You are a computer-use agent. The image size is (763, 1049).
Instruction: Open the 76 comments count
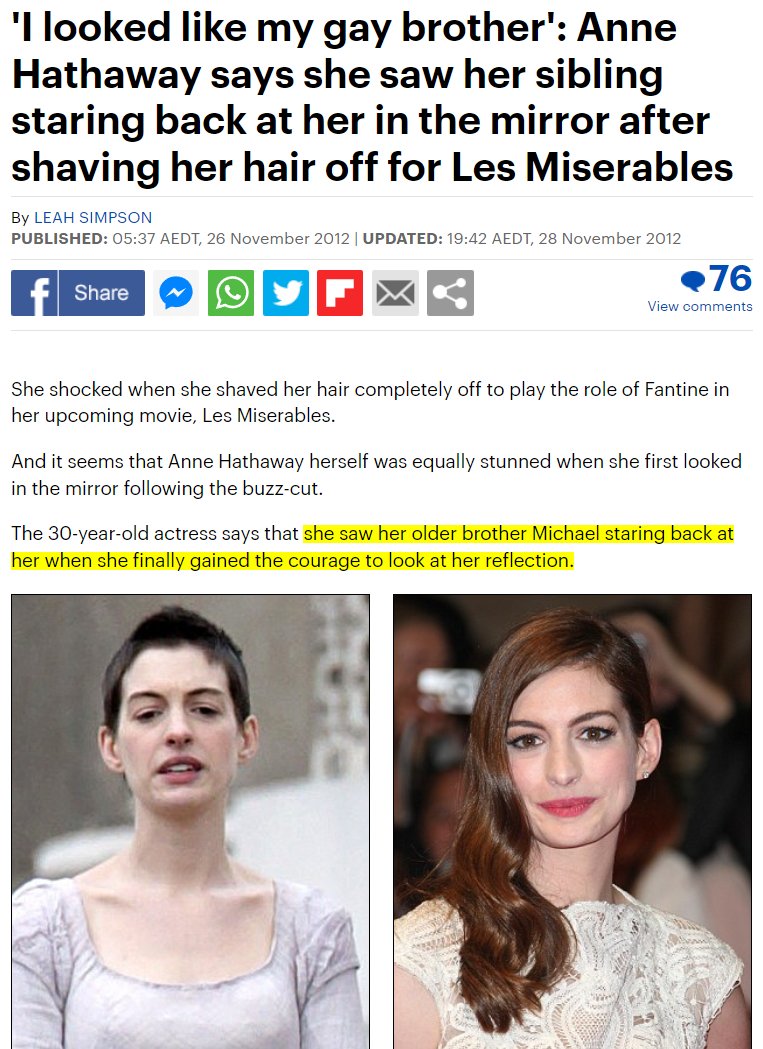pos(730,278)
